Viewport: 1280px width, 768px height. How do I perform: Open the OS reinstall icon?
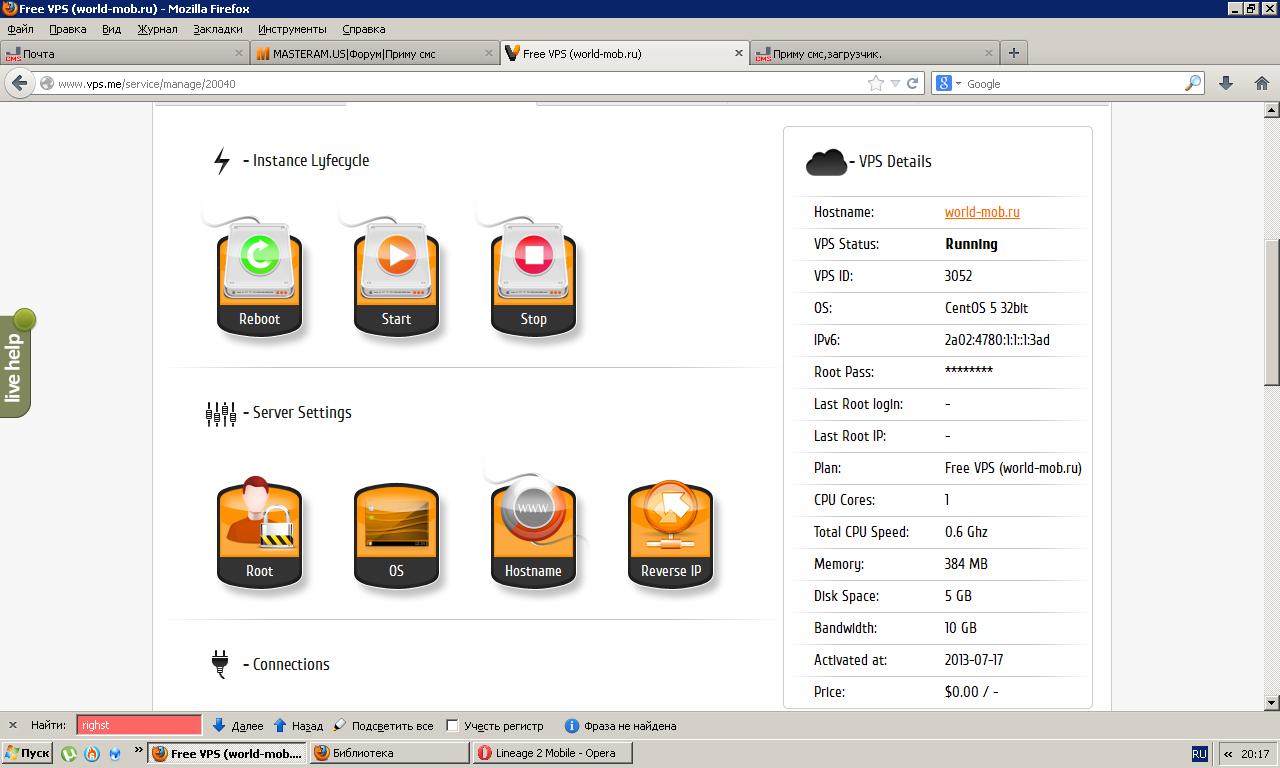(x=396, y=532)
